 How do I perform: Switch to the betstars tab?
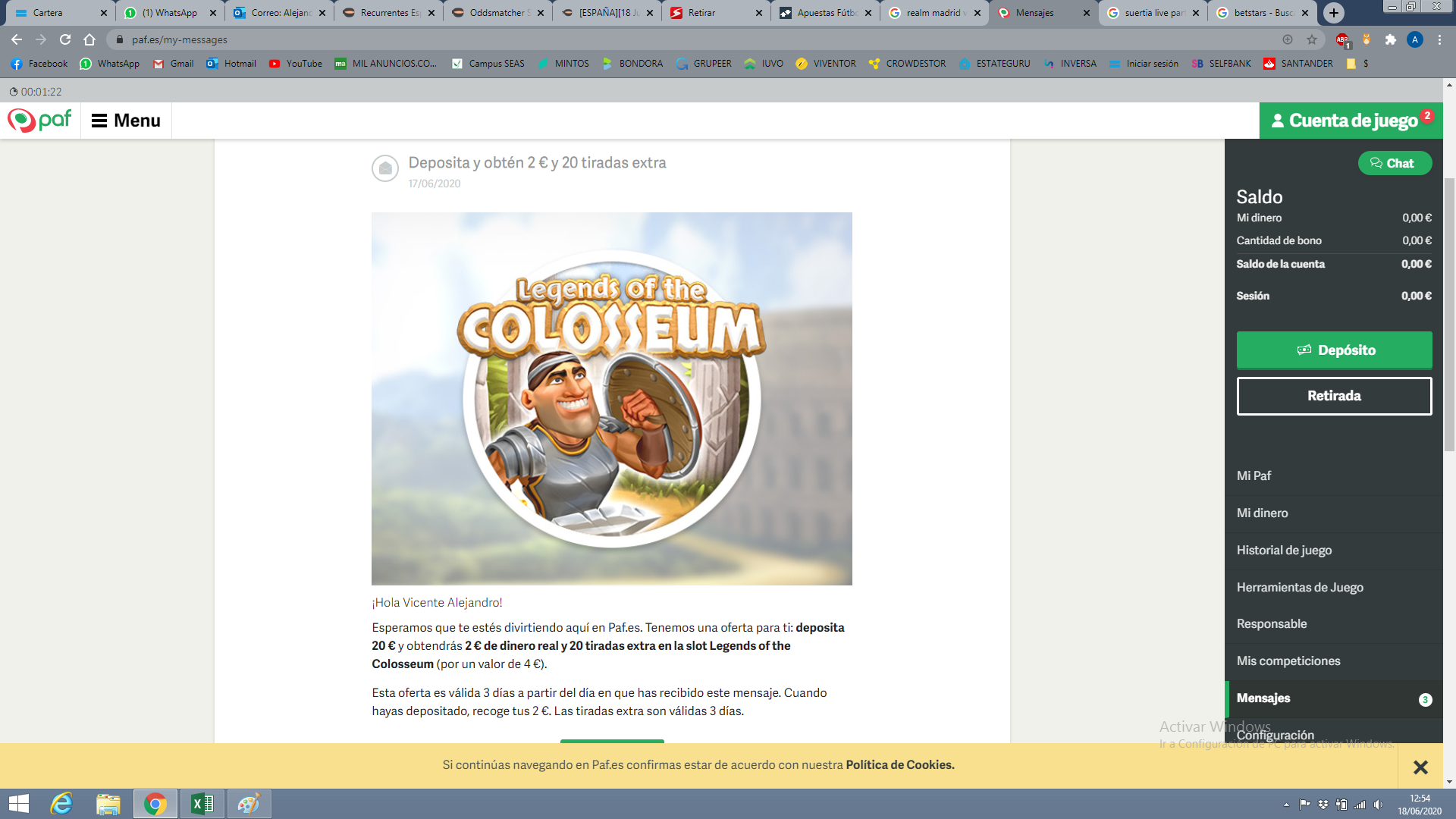pos(1262,13)
